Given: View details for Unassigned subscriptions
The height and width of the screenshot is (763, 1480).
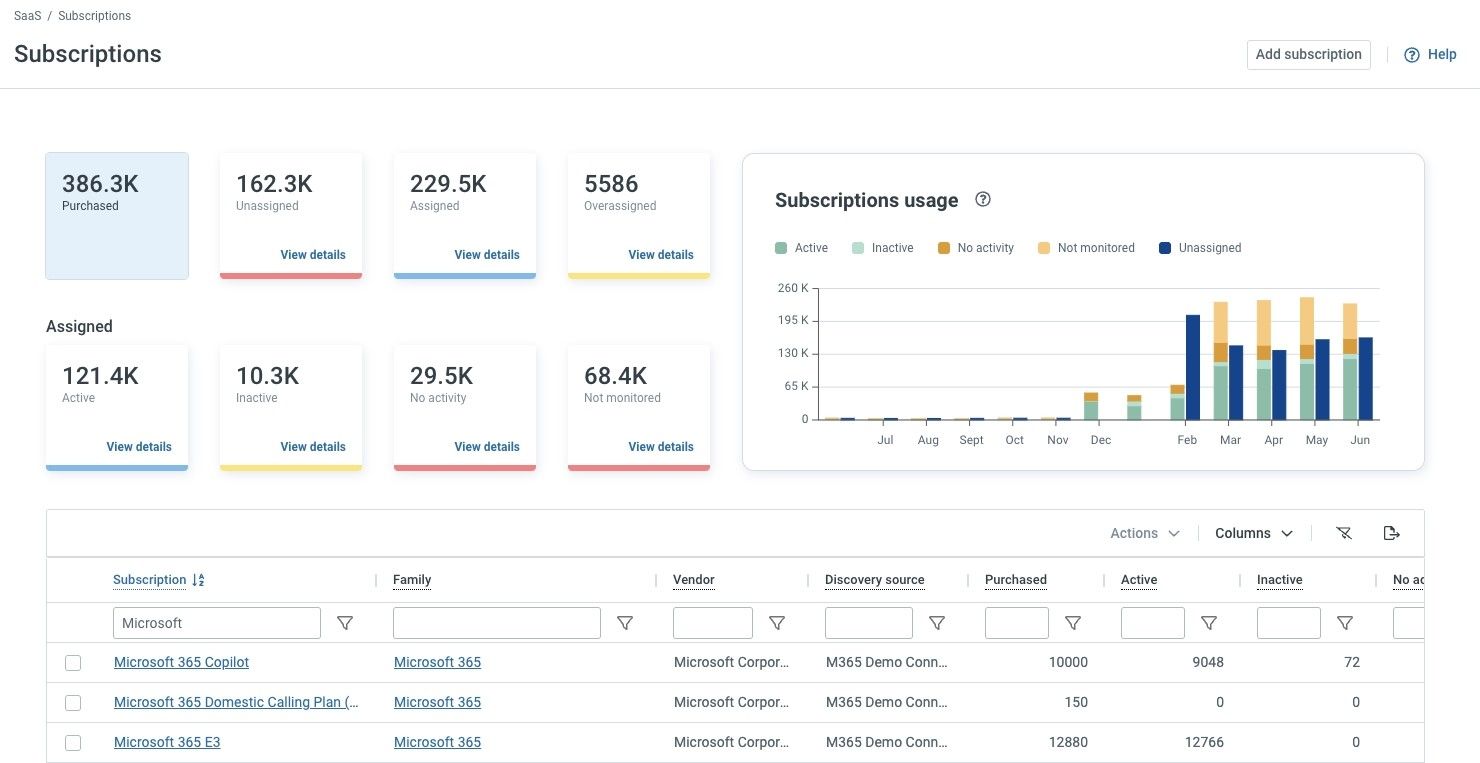Looking at the screenshot, I should tap(313, 255).
